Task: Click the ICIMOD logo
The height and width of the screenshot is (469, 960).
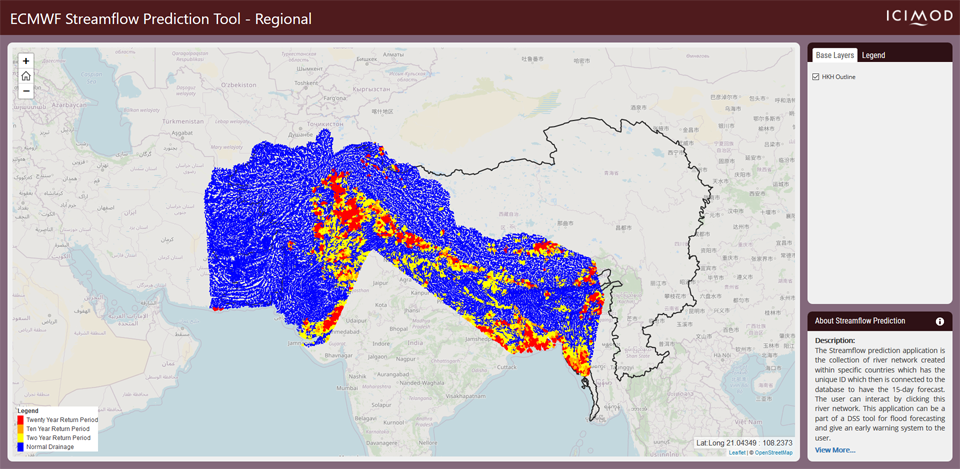Action: (x=910, y=17)
